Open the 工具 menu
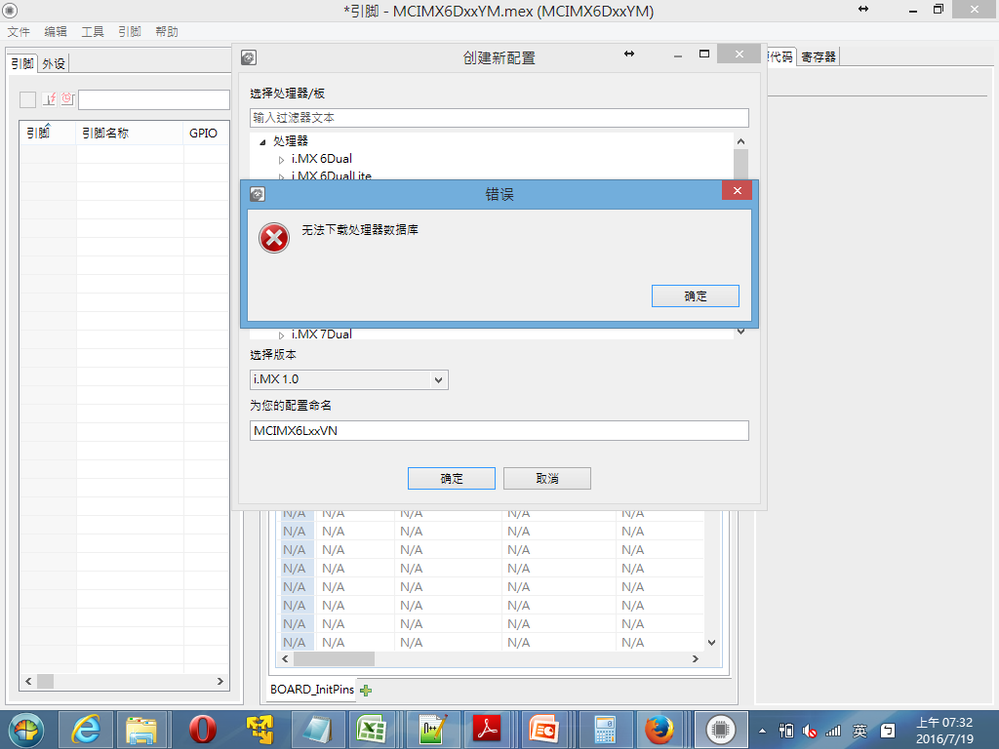 coord(92,32)
